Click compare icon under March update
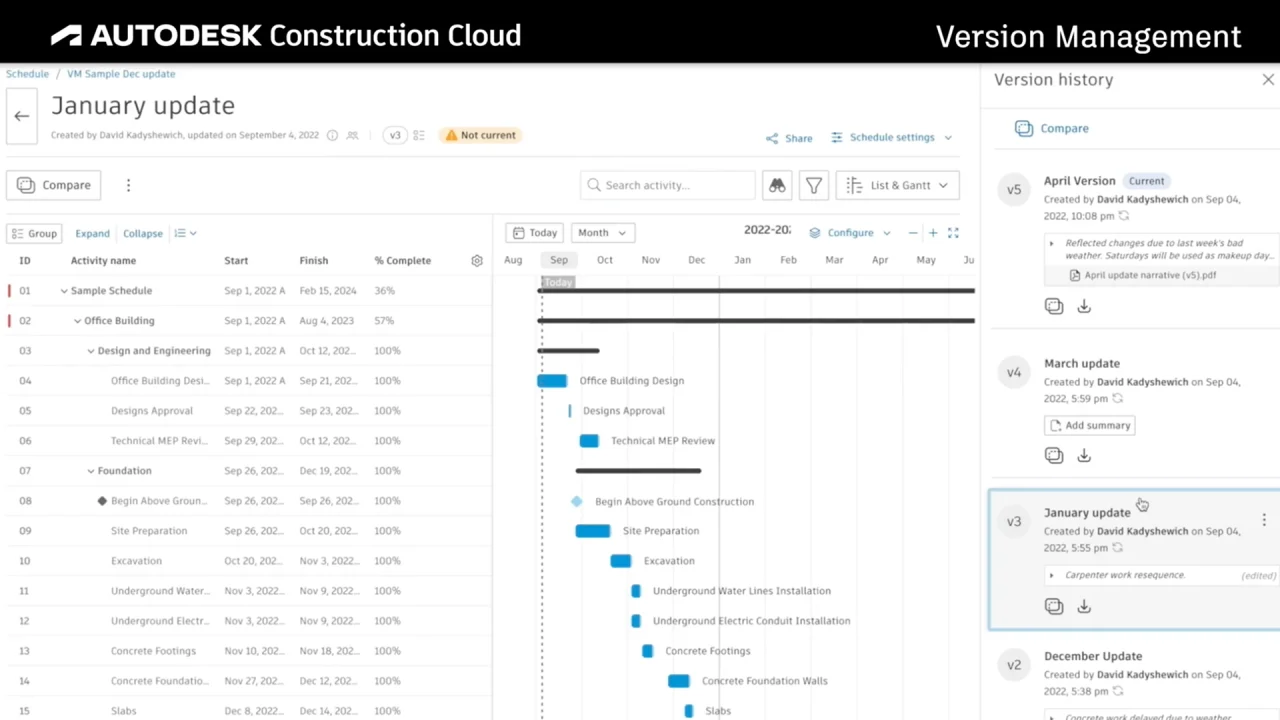The image size is (1280, 720). pyautogui.click(x=1054, y=456)
